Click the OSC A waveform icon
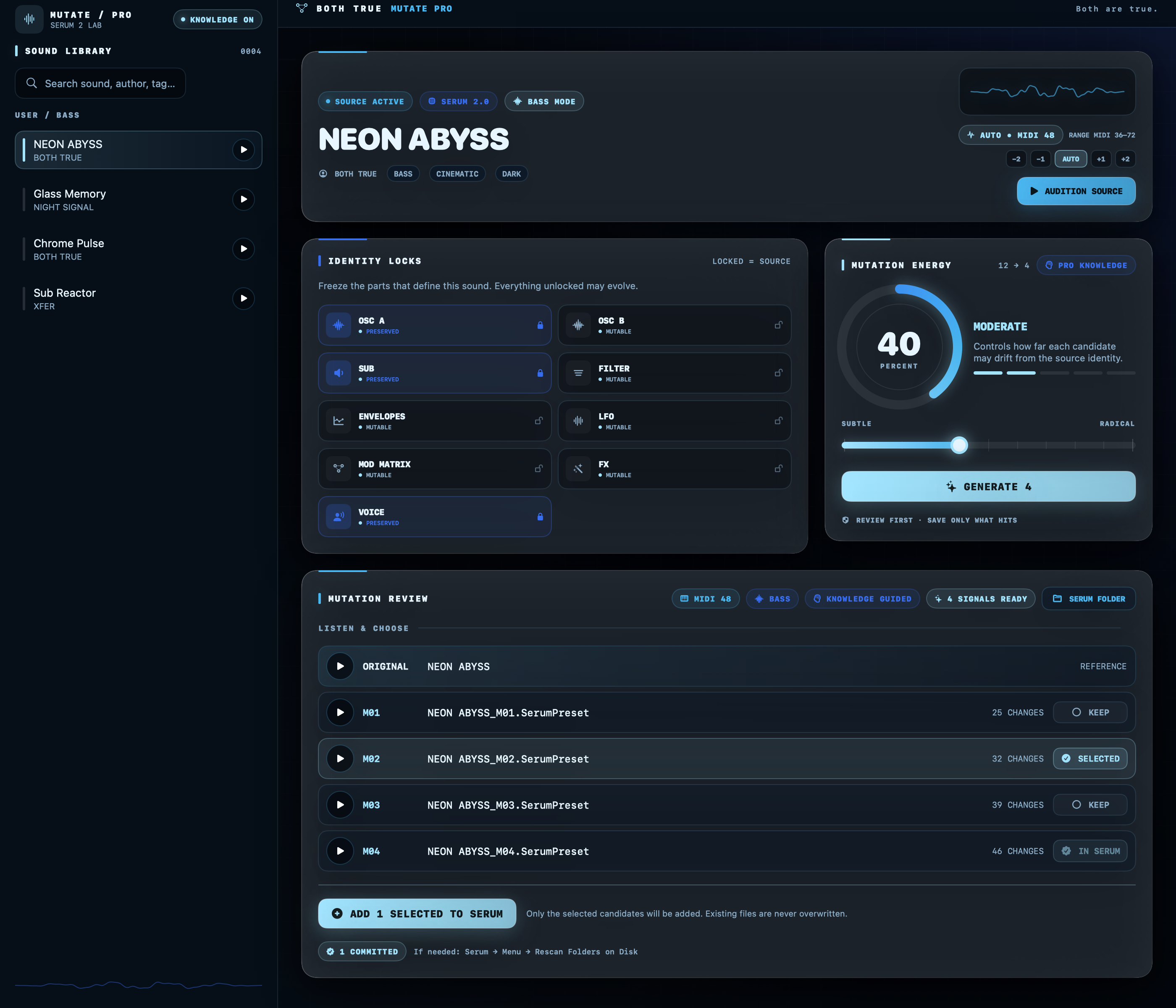1176x1008 pixels. click(x=339, y=325)
